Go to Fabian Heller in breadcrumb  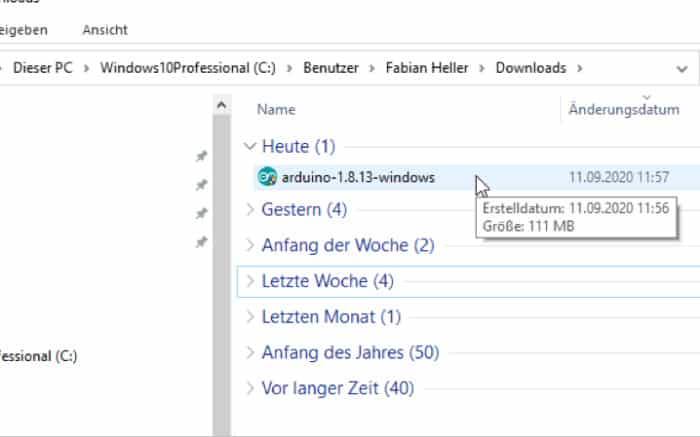click(x=427, y=68)
